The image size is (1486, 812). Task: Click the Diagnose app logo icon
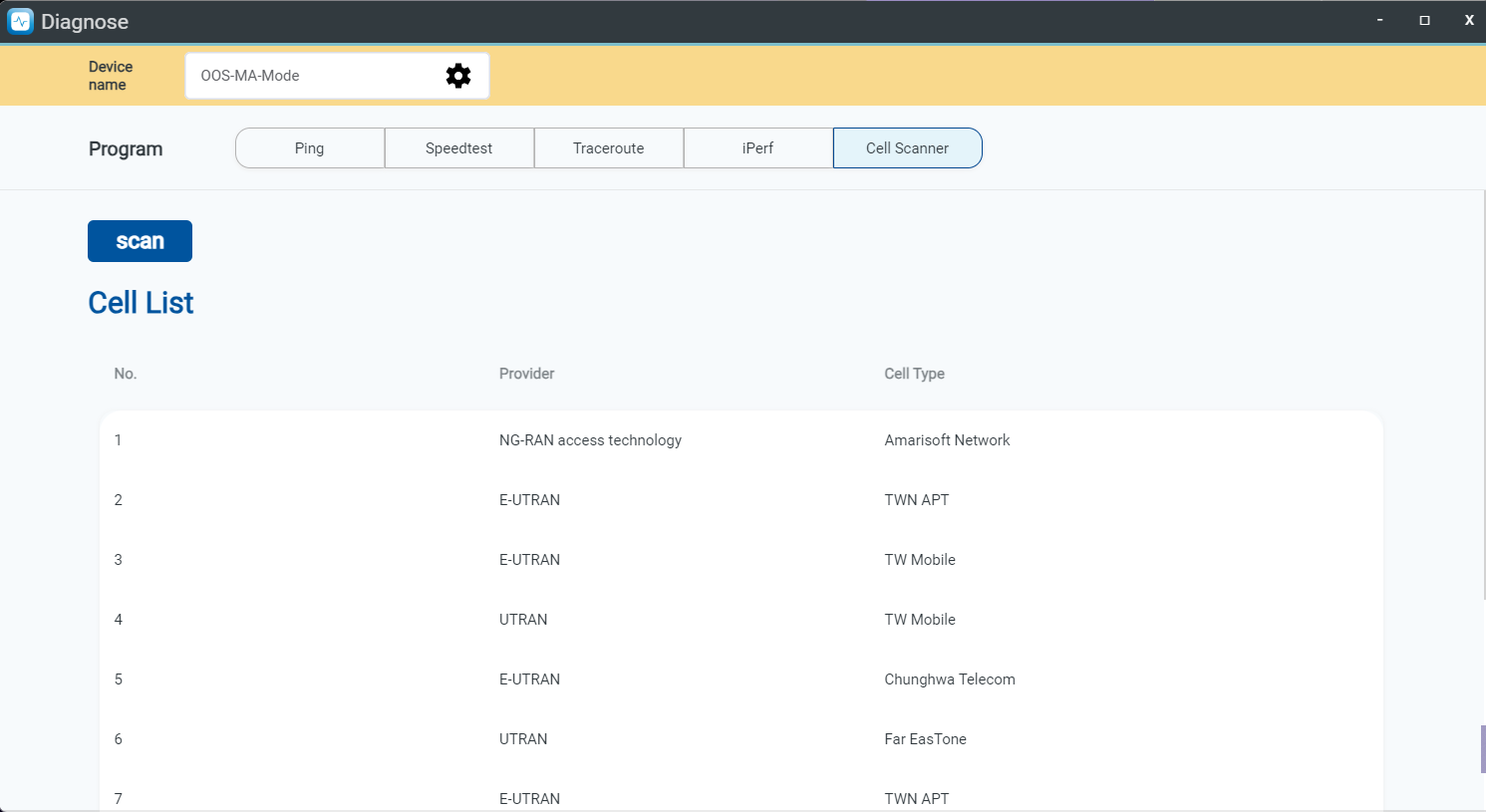20,21
